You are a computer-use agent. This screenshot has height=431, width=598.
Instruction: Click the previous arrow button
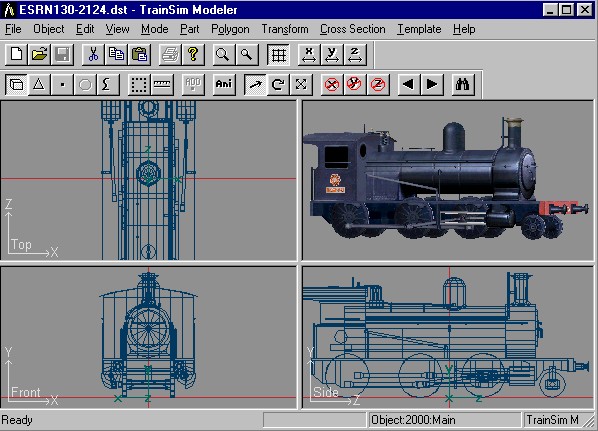(x=409, y=84)
